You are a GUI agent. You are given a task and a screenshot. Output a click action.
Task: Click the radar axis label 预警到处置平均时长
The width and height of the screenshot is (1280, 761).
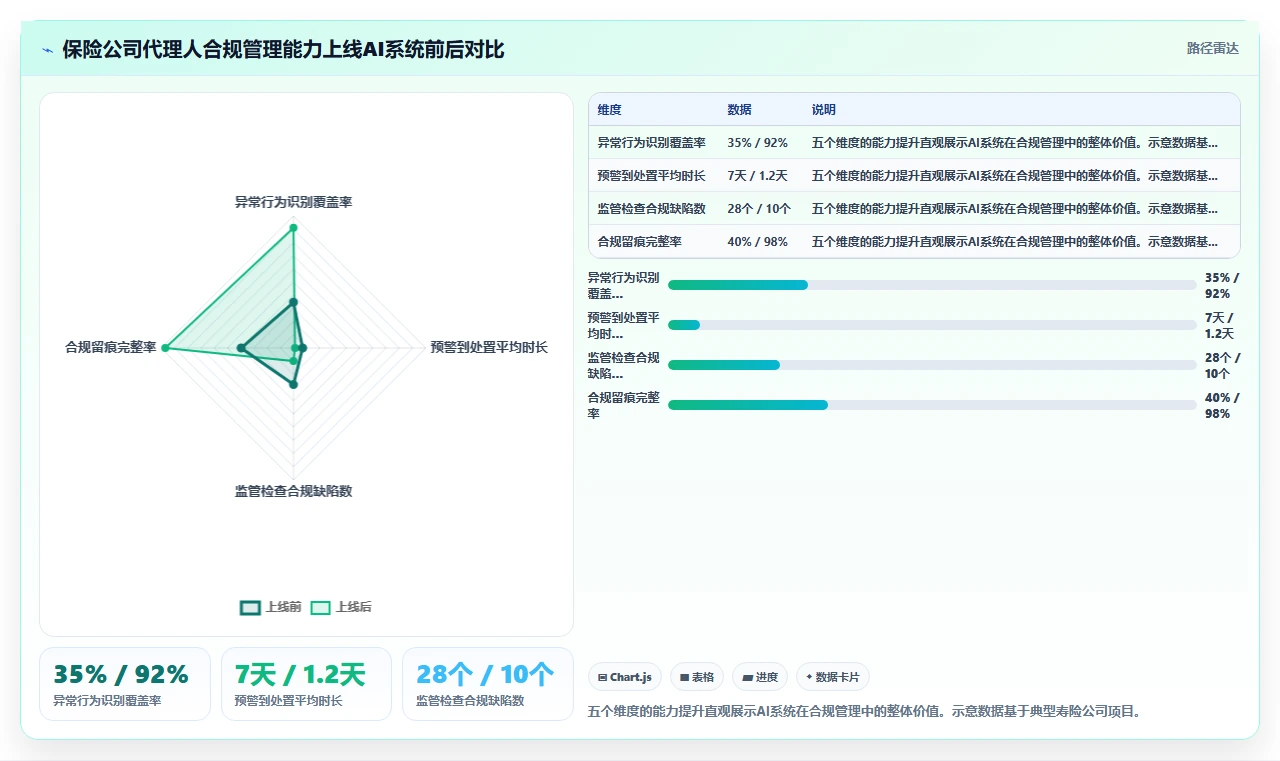point(489,347)
